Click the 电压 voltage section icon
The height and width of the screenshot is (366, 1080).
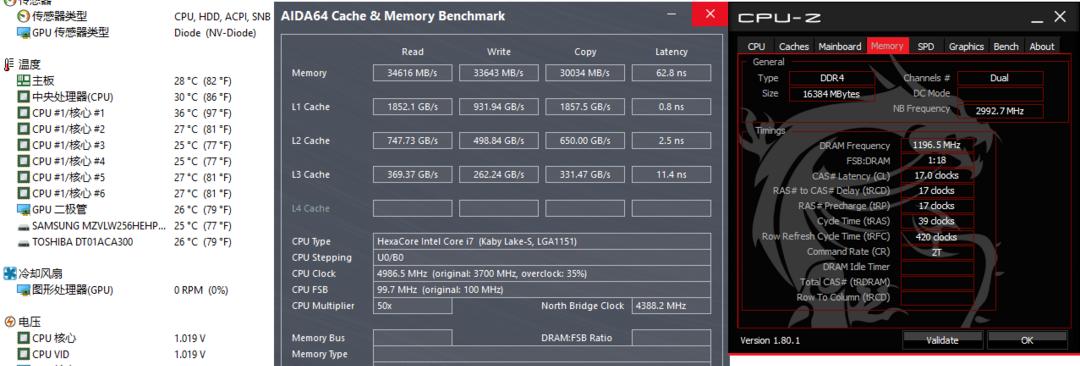(10, 322)
